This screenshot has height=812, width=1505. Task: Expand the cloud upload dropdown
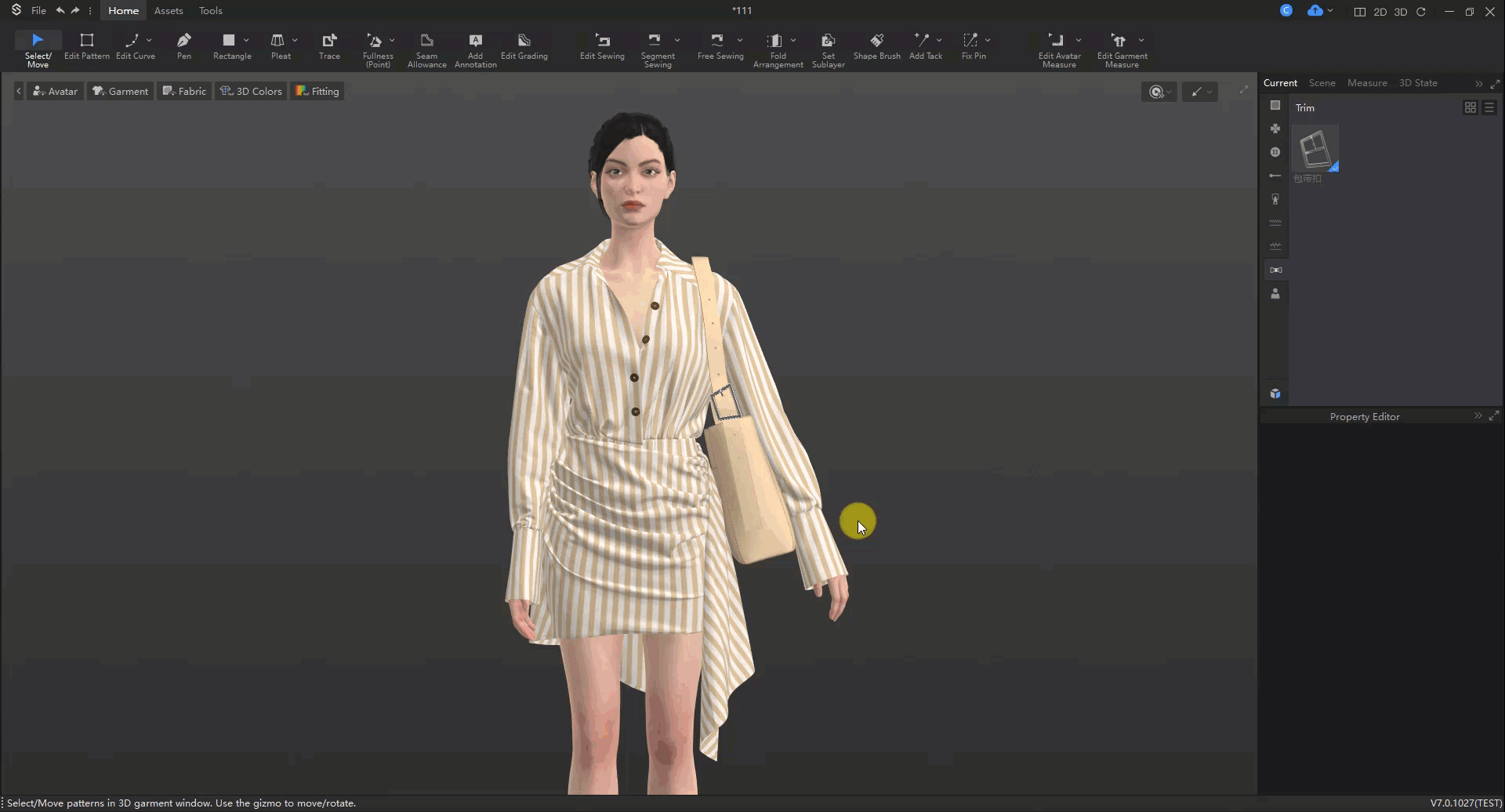(x=1330, y=11)
